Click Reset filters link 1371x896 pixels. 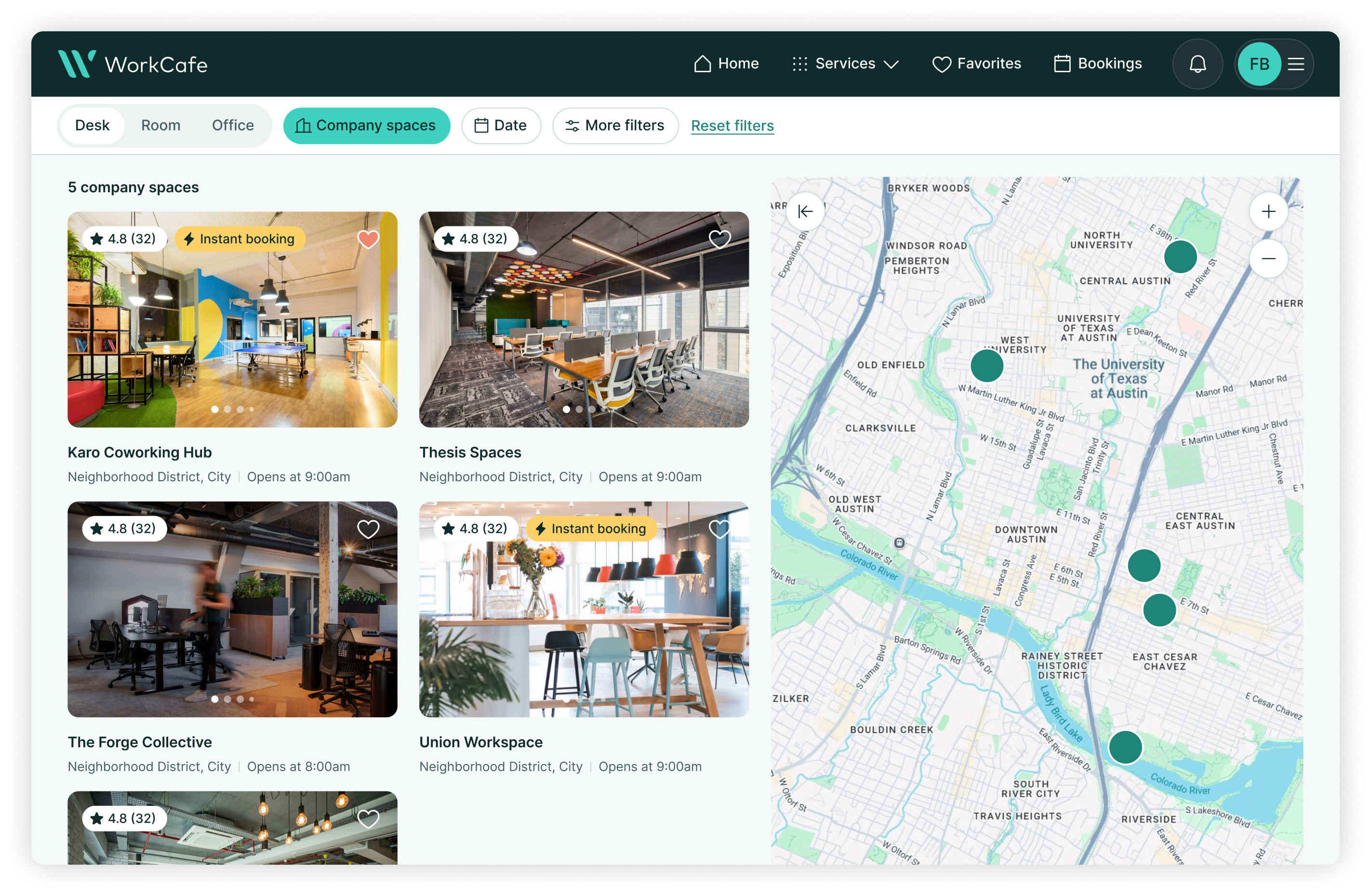[732, 126]
